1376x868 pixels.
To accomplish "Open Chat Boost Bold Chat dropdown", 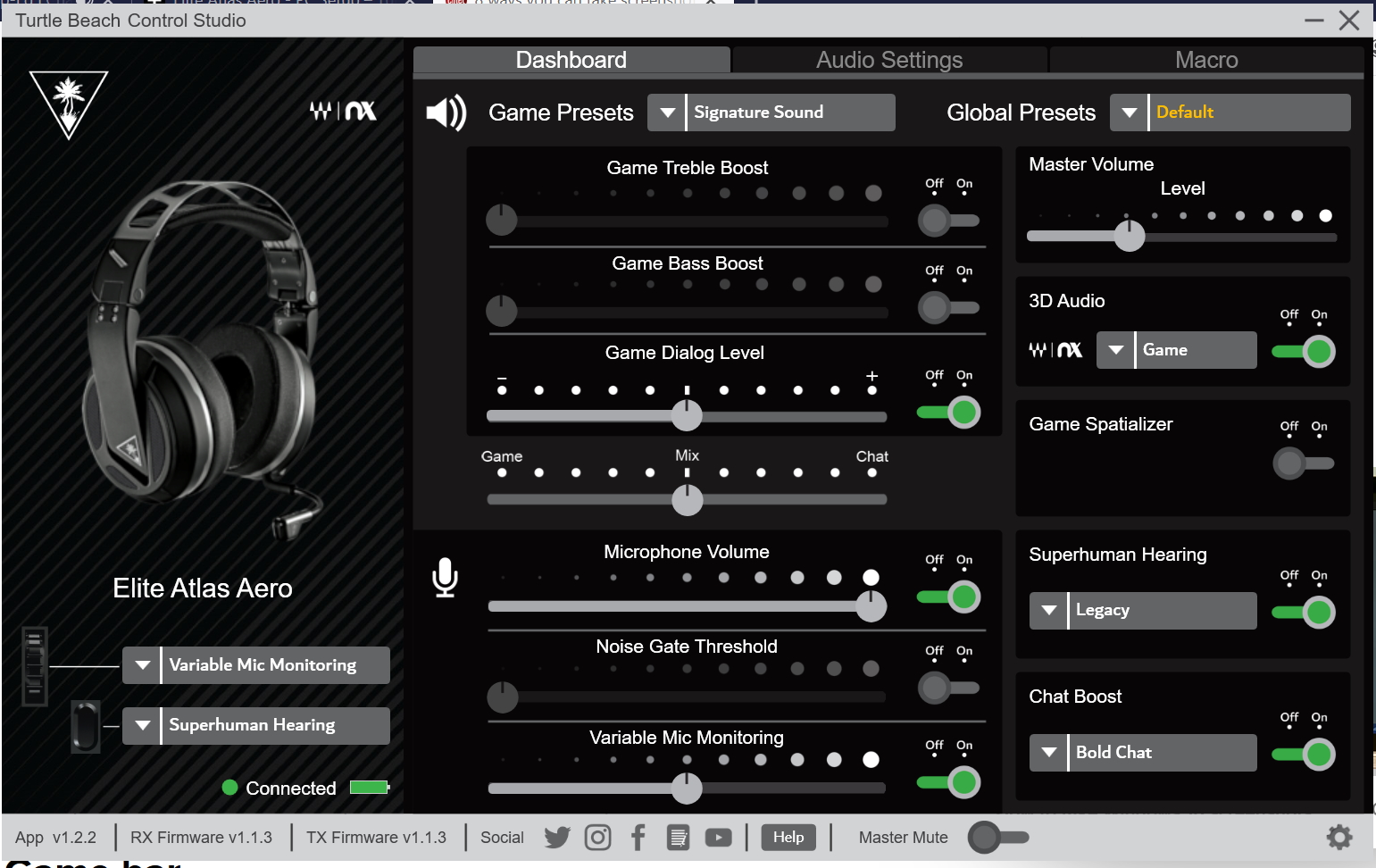I will tap(1049, 753).
